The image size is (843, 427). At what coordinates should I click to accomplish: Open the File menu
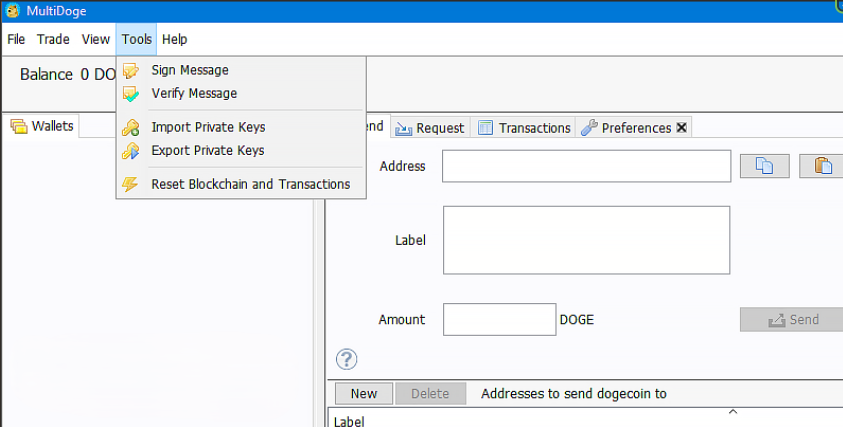[16, 39]
